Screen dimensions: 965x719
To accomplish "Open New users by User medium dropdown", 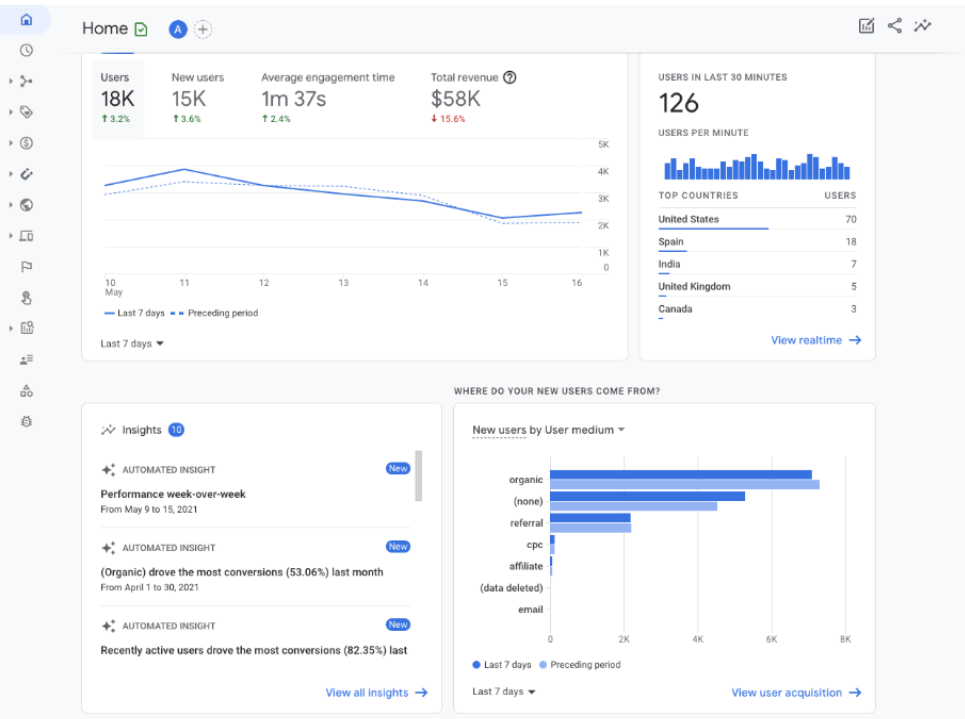I will coord(548,430).
